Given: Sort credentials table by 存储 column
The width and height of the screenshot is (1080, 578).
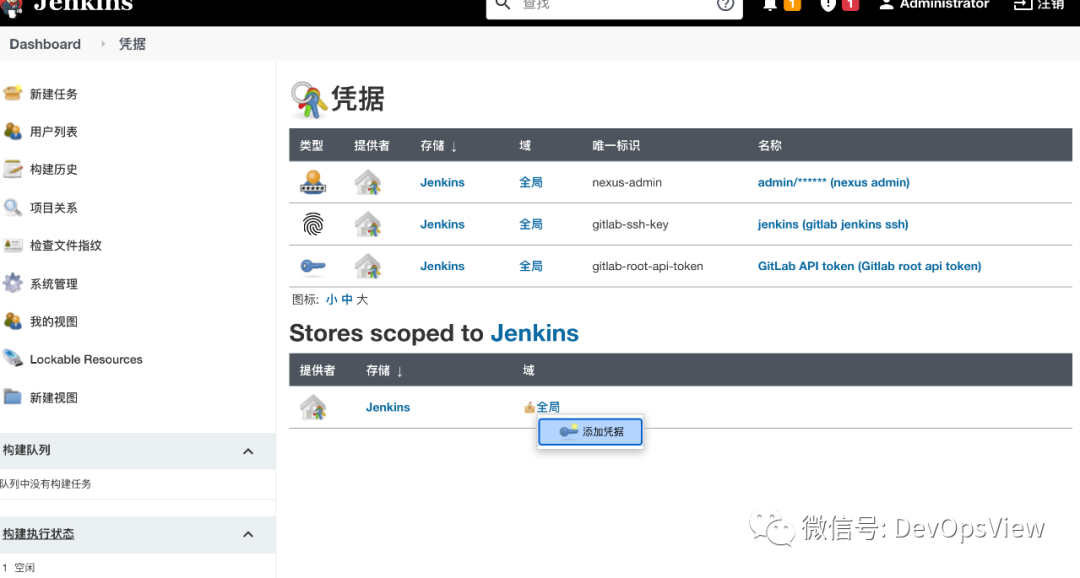Looking at the screenshot, I should [x=439, y=145].
